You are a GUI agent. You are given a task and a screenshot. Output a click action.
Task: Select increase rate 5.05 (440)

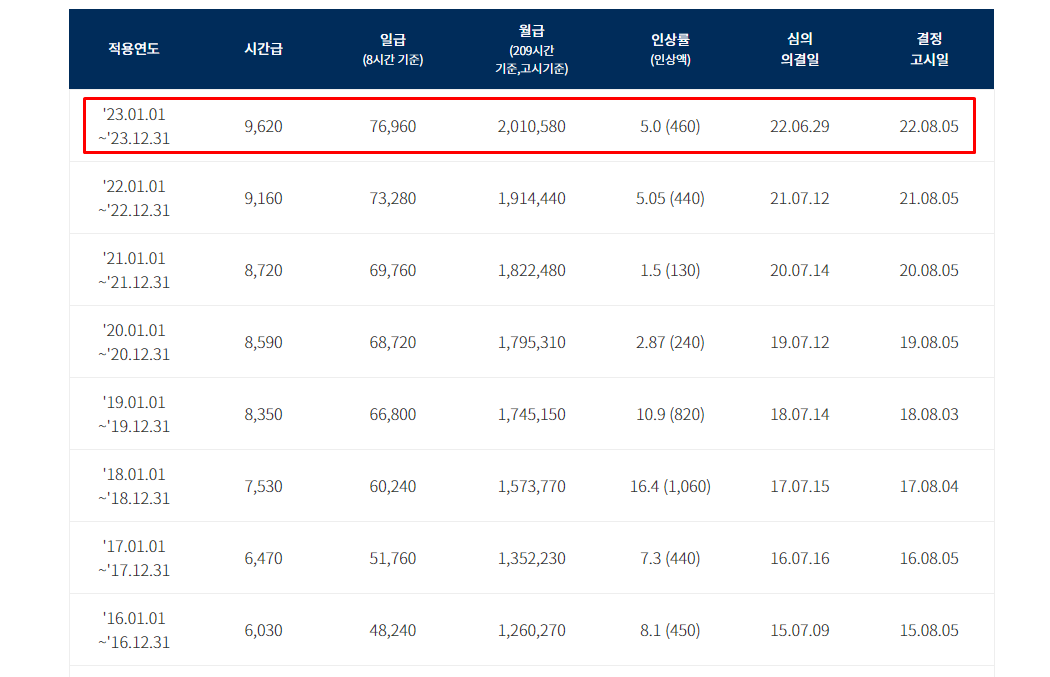coord(670,198)
